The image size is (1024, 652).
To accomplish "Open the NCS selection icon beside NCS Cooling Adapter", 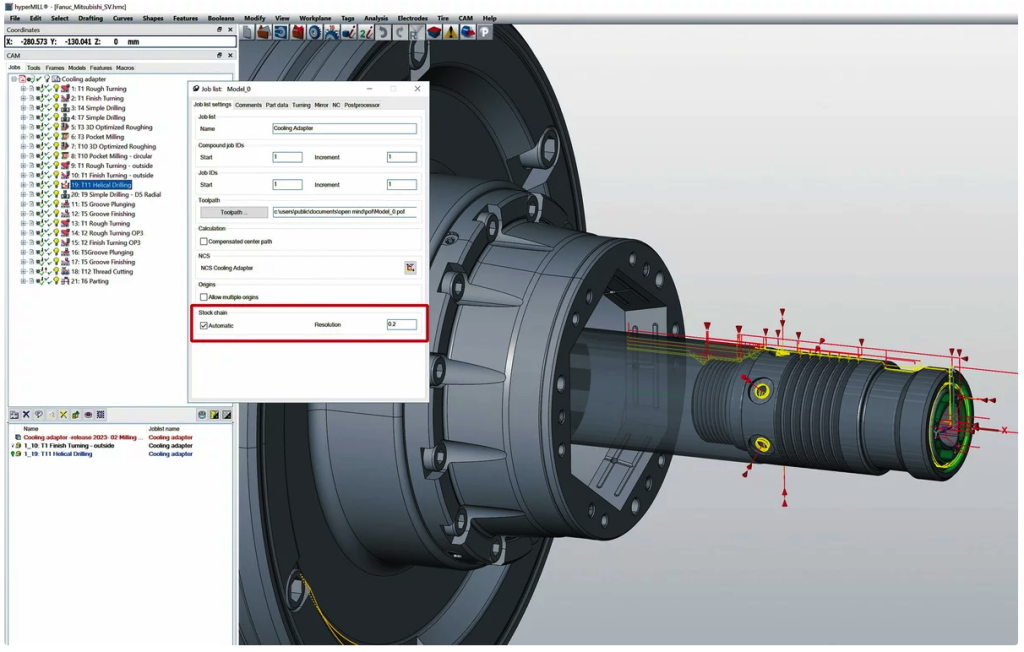I will [x=411, y=267].
